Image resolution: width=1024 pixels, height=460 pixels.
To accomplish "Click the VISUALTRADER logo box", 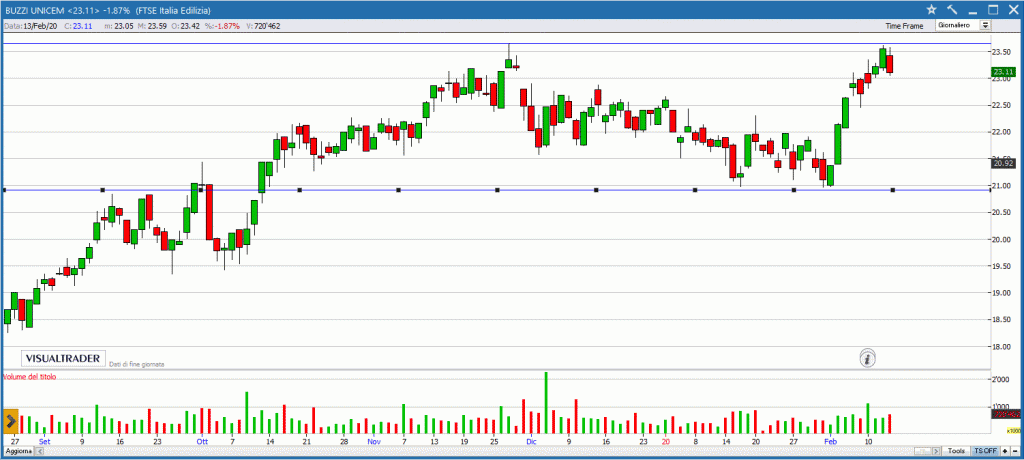I will coord(63,358).
